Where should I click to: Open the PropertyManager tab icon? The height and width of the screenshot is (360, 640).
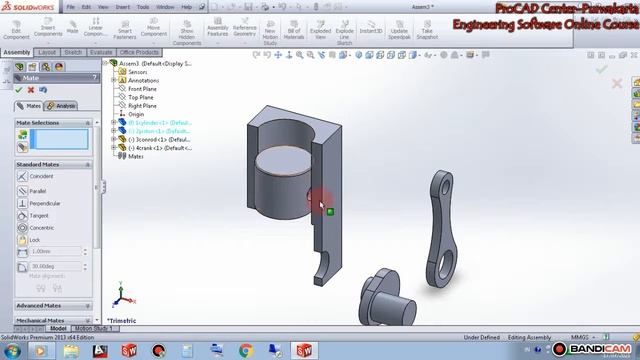[32, 67]
